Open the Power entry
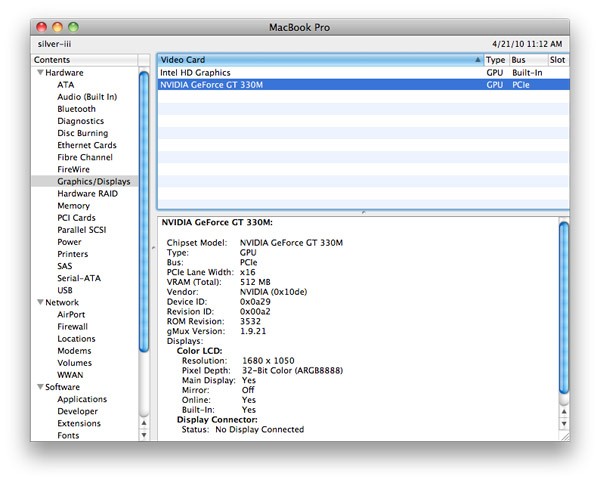600x483 pixels. [x=69, y=242]
